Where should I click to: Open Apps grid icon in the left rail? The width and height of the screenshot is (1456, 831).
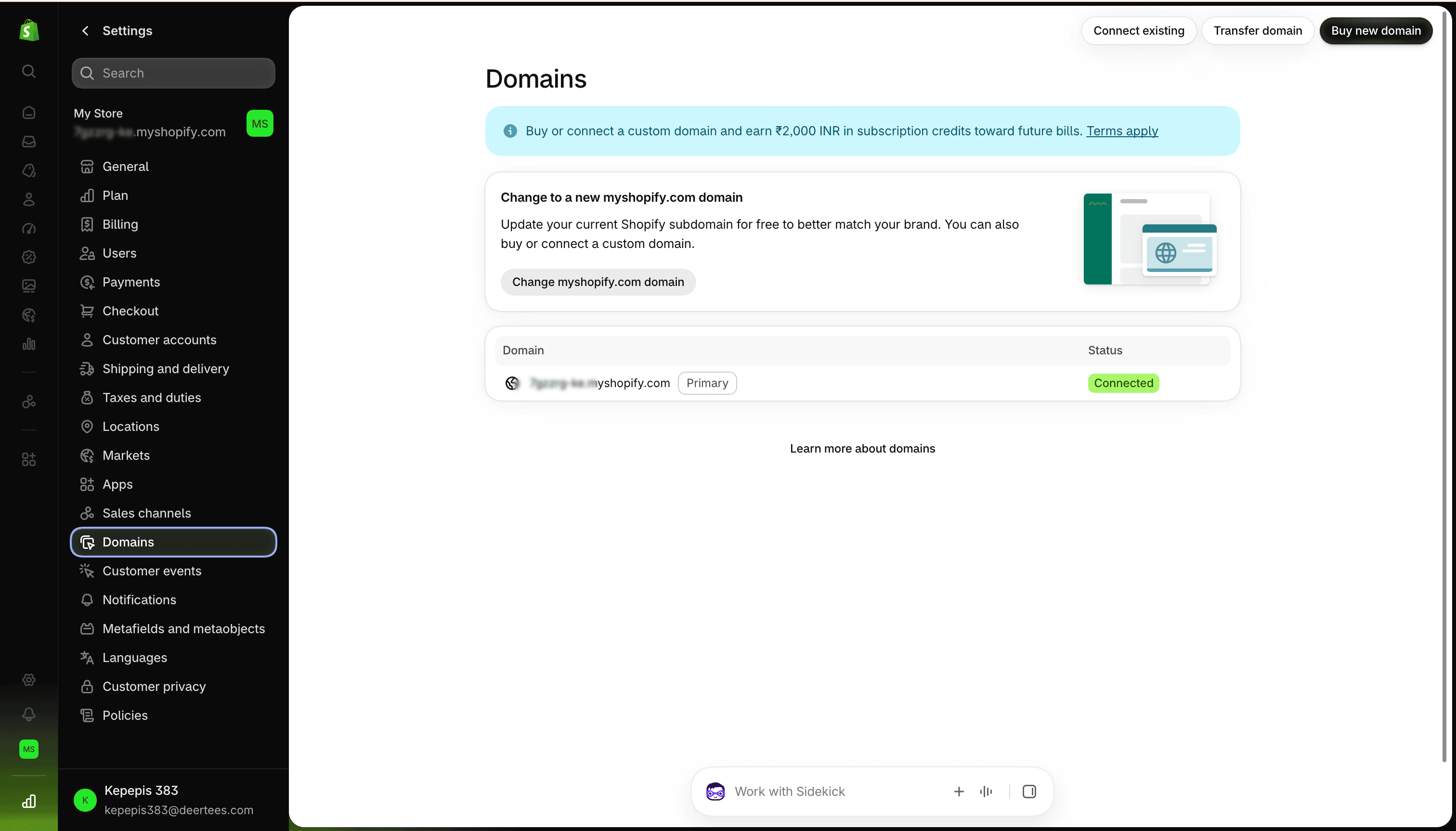tap(28, 459)
